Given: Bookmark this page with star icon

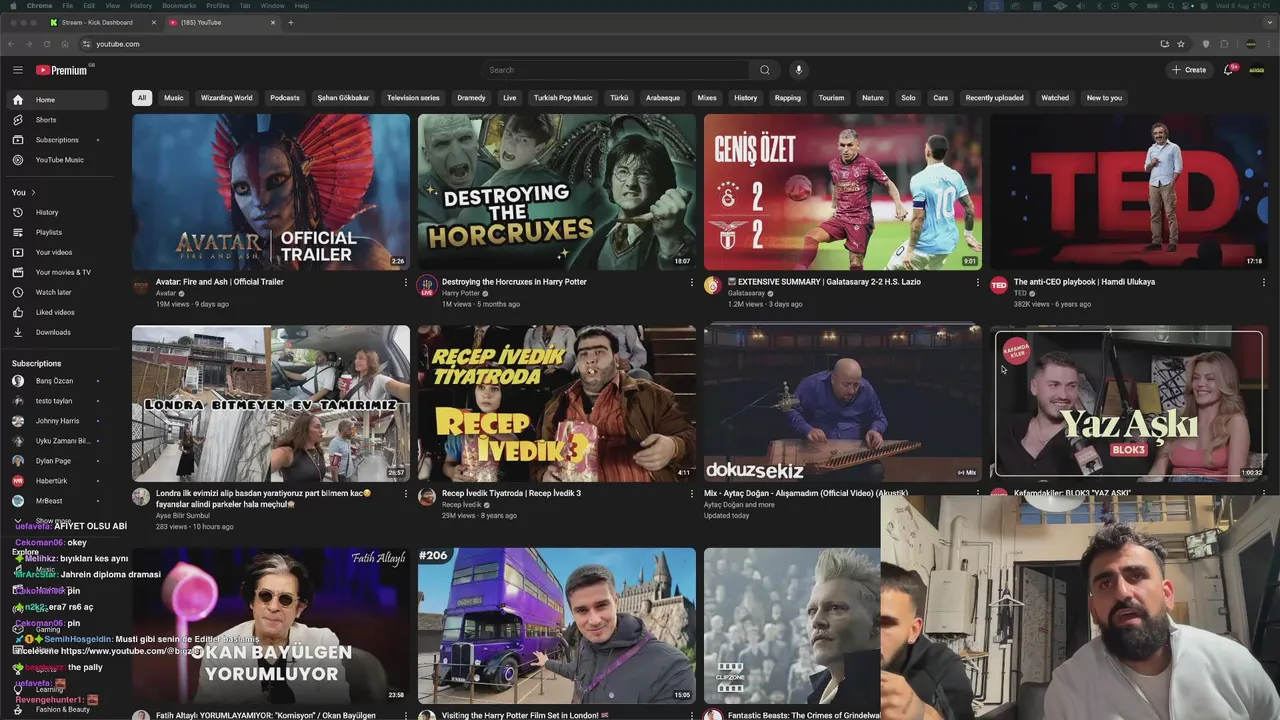Looking at the screenshot, I should tap(1181, 44).
